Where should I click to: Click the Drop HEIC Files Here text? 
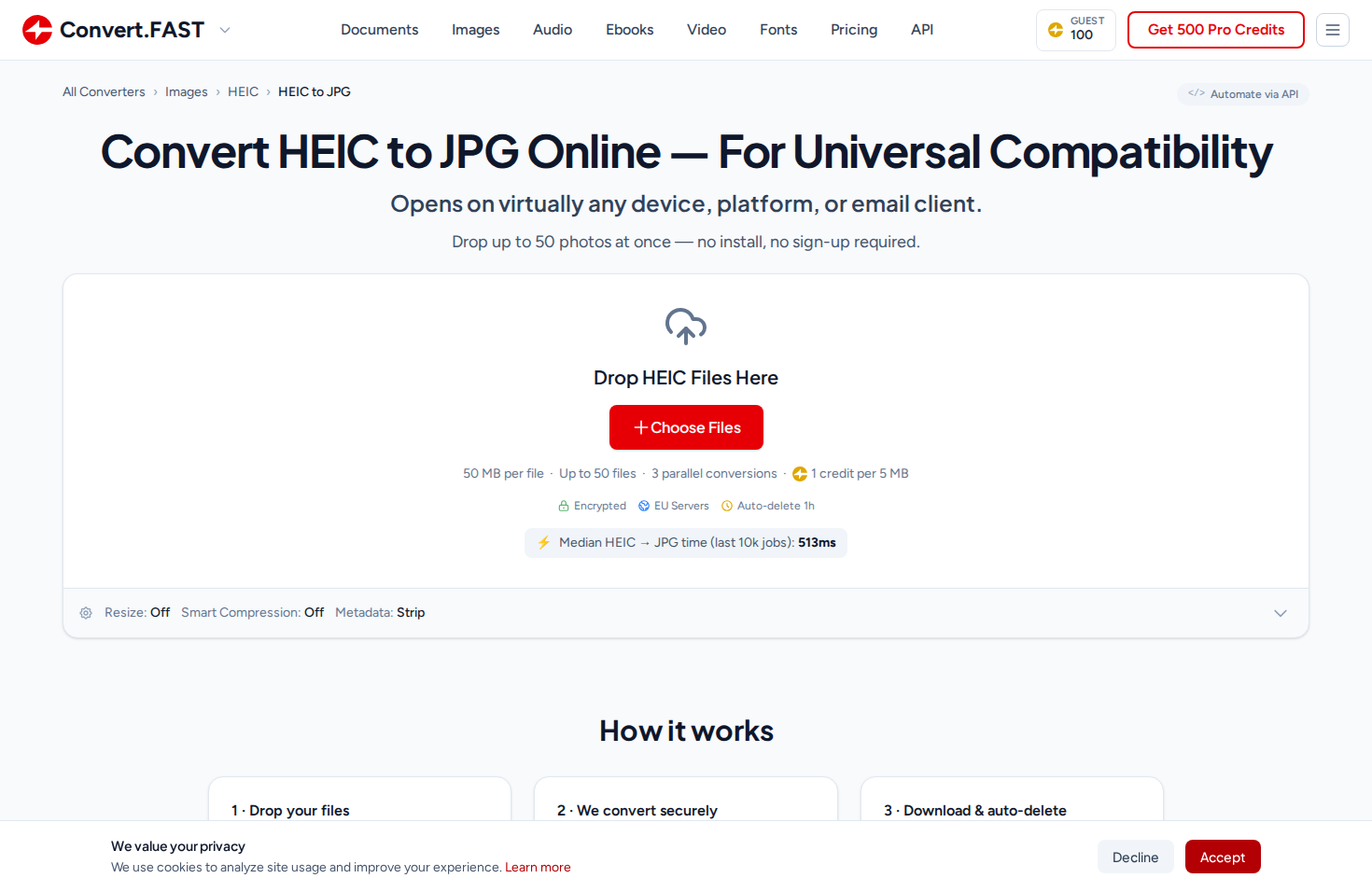[x=686, y=378]
